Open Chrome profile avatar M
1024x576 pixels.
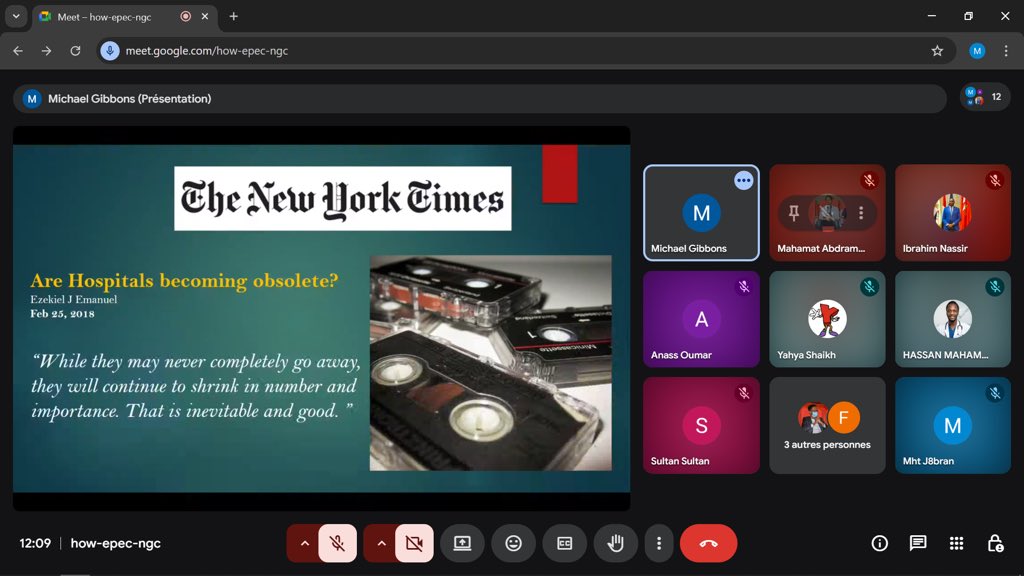(977, 51)
